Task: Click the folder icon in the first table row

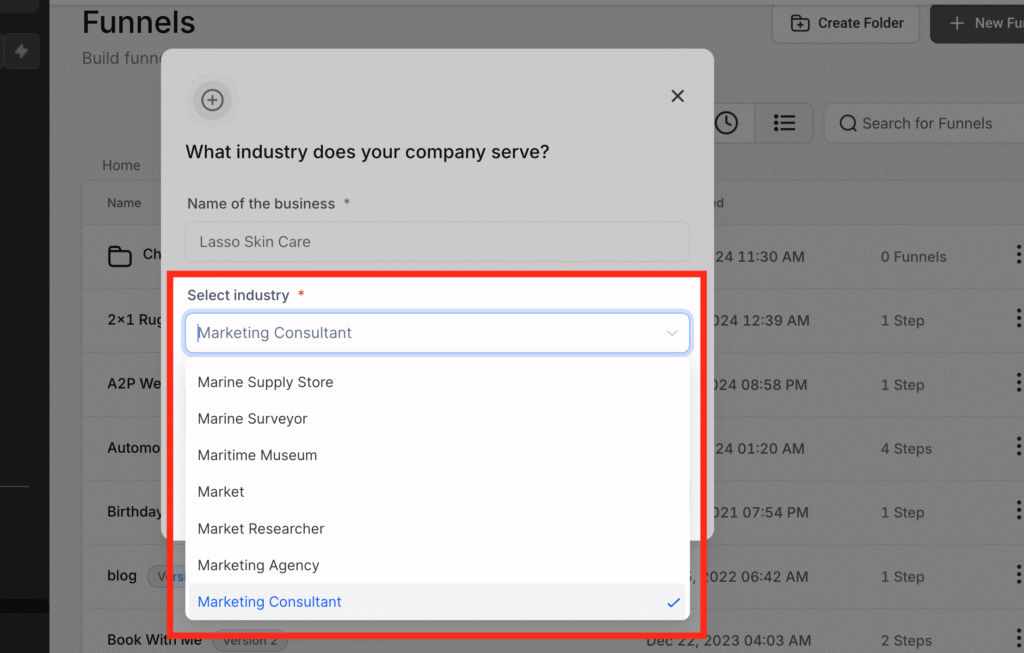Action: (120, 257)
